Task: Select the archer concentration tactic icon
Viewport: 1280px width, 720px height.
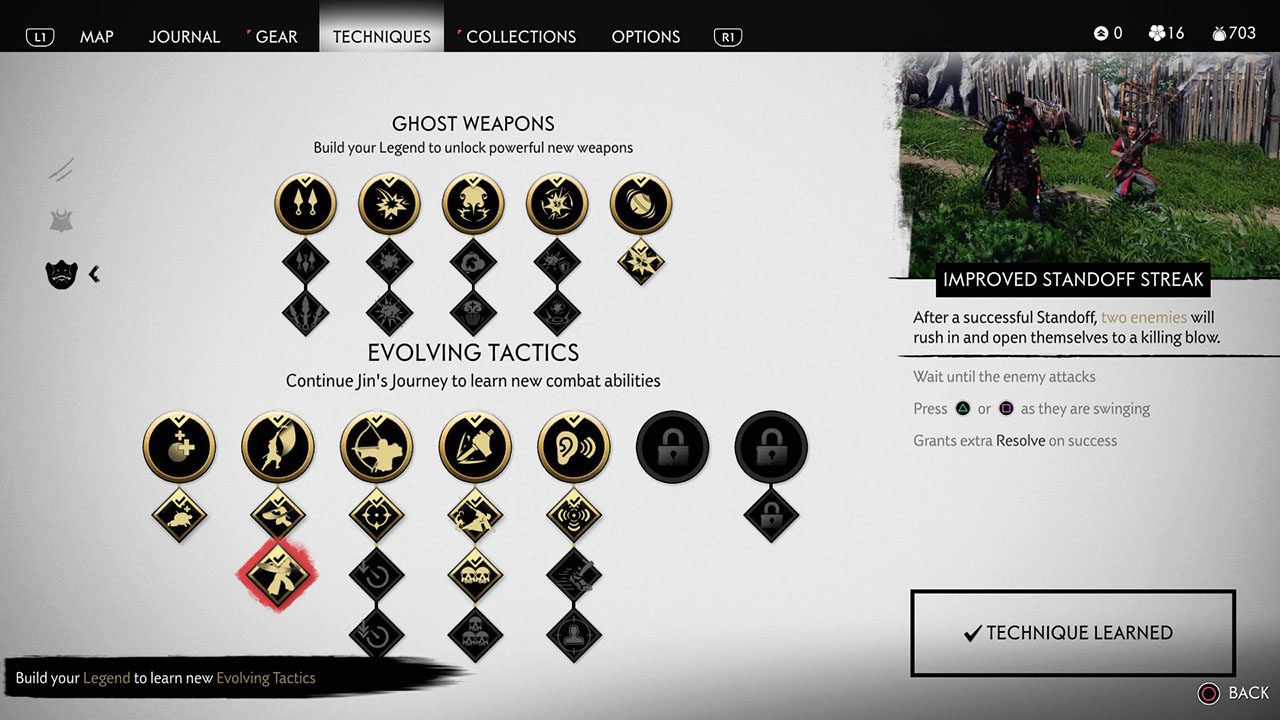Action: coord(377,447)
